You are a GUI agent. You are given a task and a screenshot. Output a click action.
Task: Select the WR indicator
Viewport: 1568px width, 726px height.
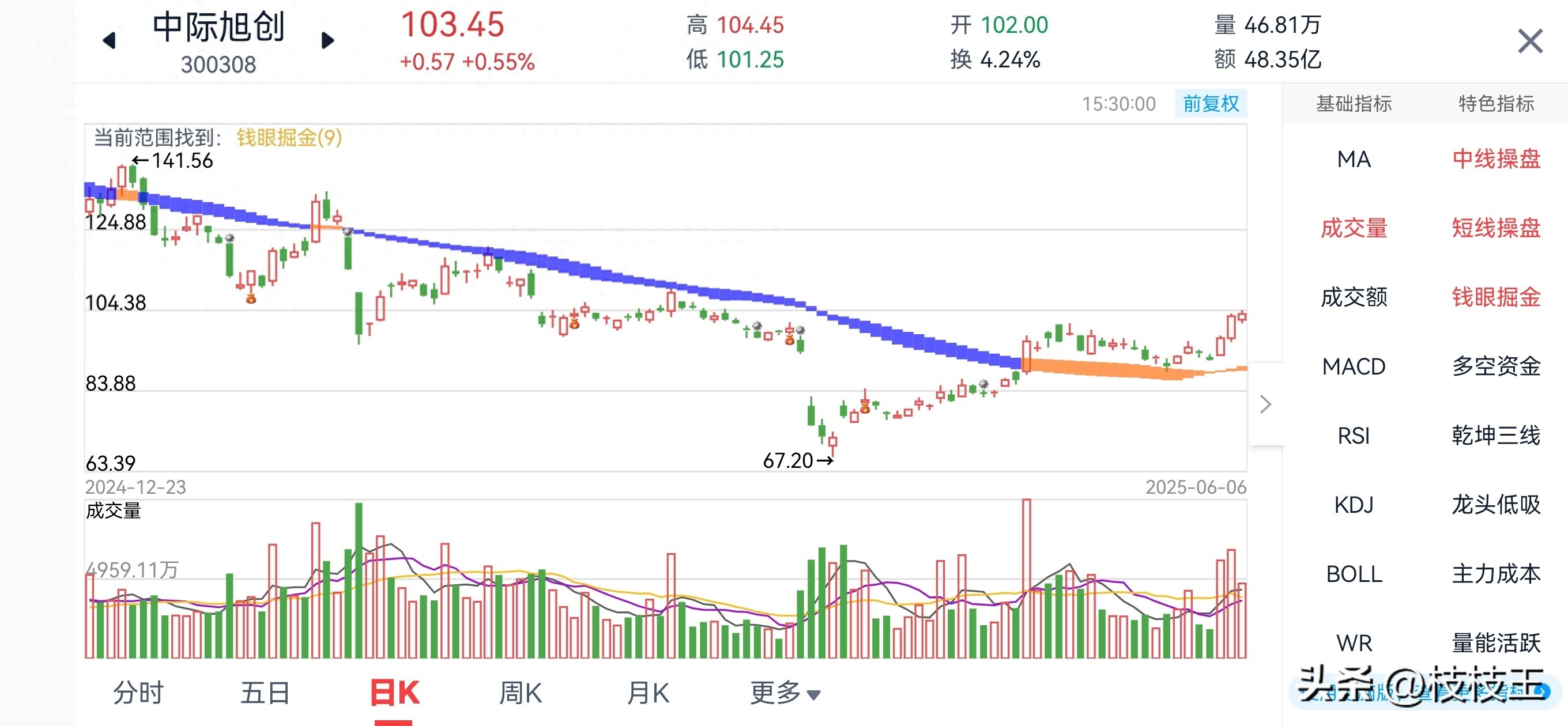click(1354, 642)
